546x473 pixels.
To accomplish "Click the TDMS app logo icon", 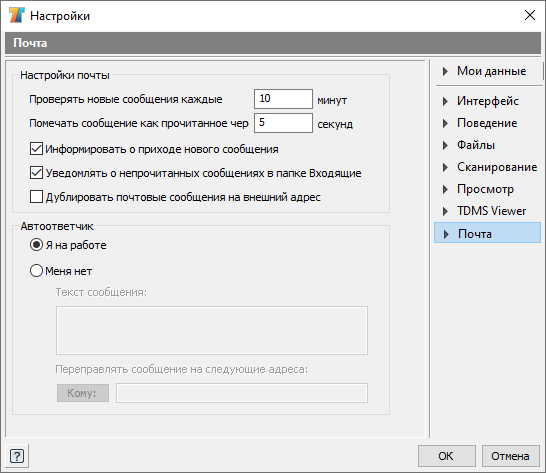I will point(16,15).
